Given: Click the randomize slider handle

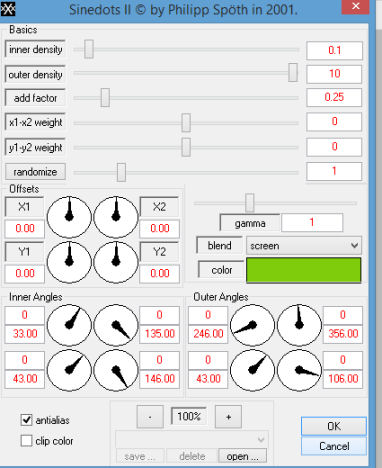Looking at the screenshot, I should tap(121, 172).
